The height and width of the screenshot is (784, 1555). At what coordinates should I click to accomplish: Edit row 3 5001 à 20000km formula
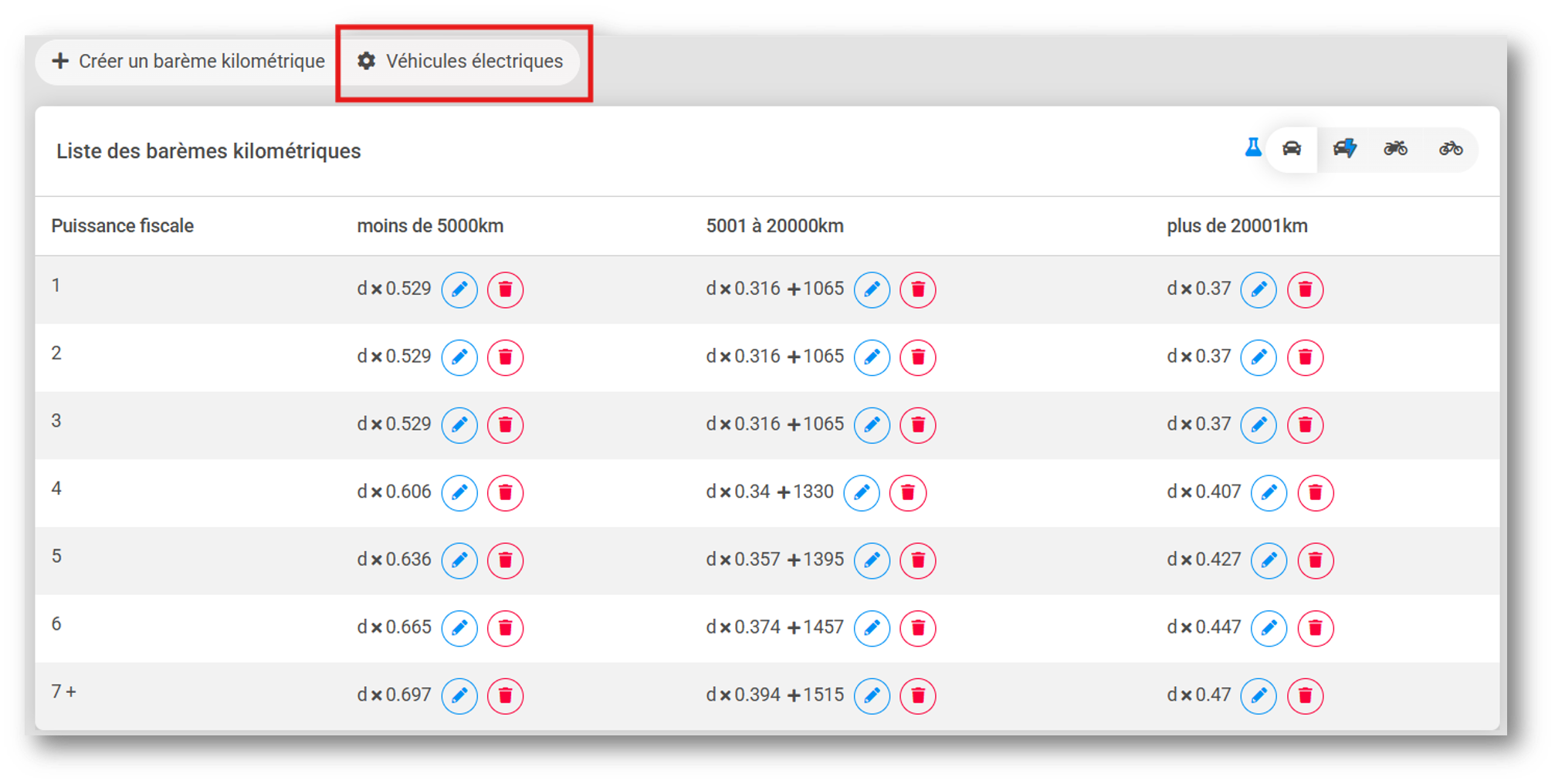pos(872,424)
